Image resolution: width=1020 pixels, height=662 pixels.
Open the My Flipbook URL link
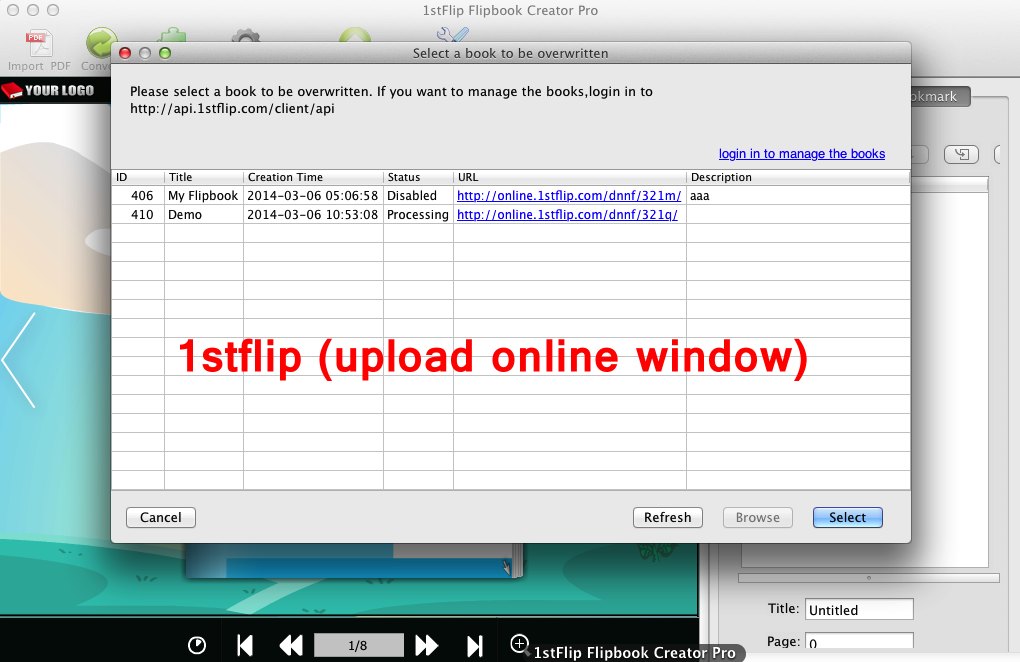[568, 196]
